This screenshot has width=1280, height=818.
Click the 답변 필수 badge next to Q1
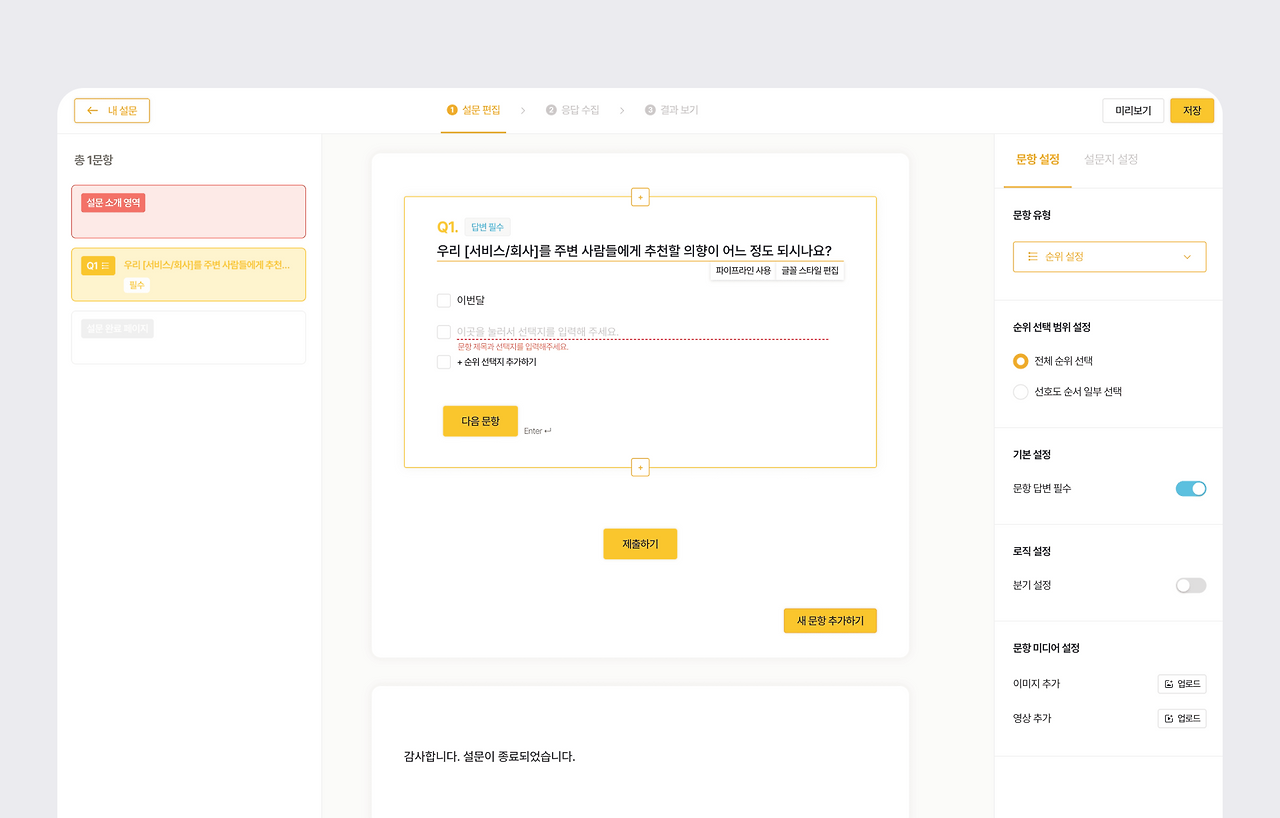487,227
